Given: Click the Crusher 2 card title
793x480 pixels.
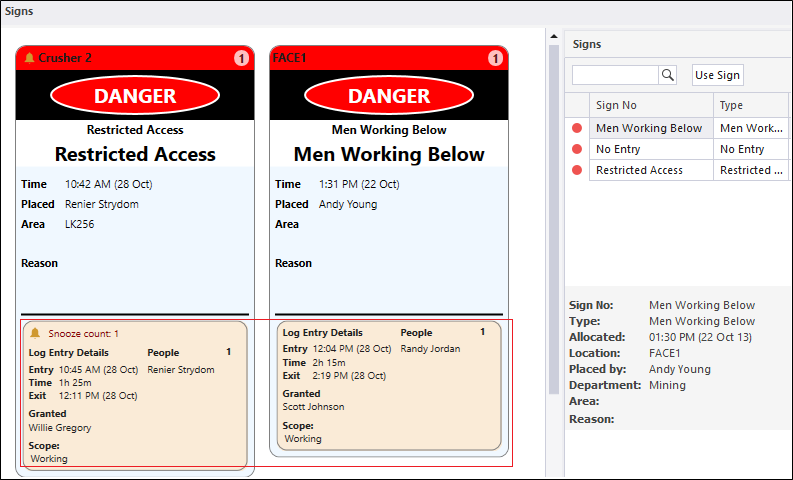Looking at the screenshot, I should 65,58.
